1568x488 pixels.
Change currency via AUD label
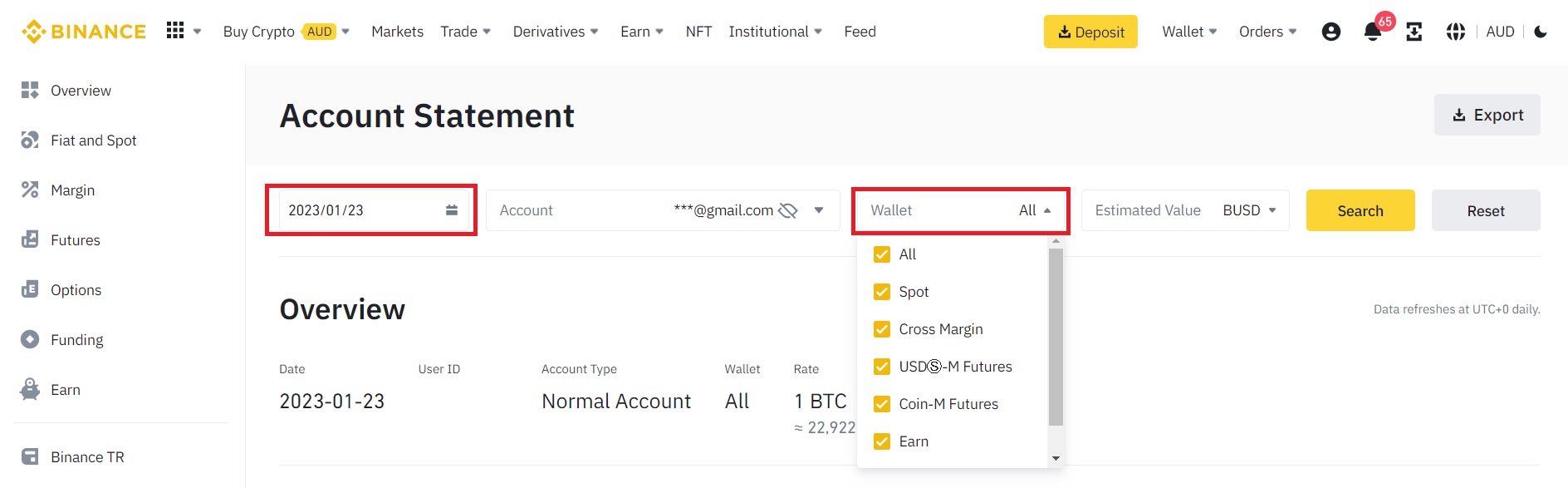click(x=1500, y=32)
